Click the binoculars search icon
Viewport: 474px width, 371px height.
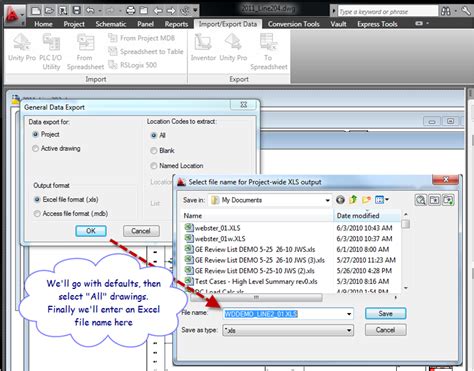[445, 11]
